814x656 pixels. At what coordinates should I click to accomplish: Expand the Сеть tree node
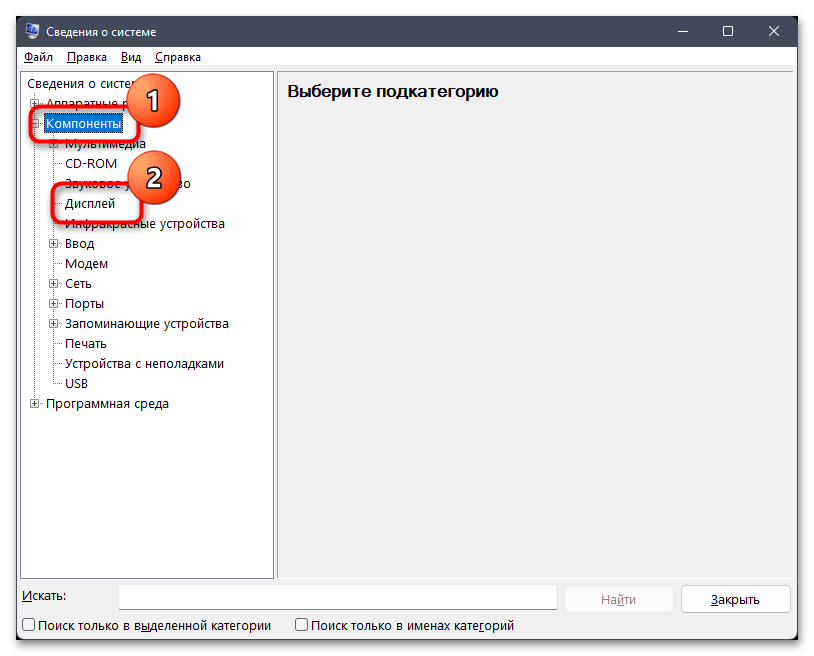tap(53, 283)
